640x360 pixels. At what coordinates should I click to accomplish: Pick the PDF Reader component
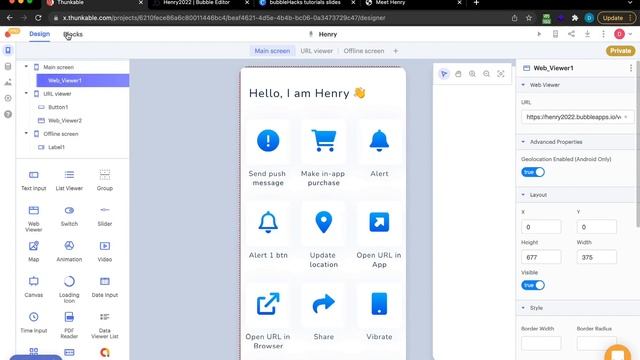[69, 325]
